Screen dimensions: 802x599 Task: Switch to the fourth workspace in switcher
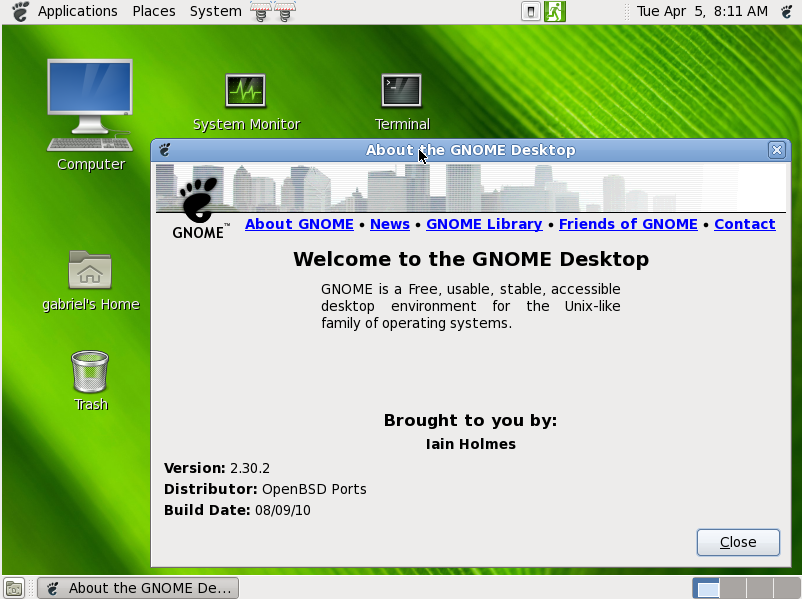787,588
